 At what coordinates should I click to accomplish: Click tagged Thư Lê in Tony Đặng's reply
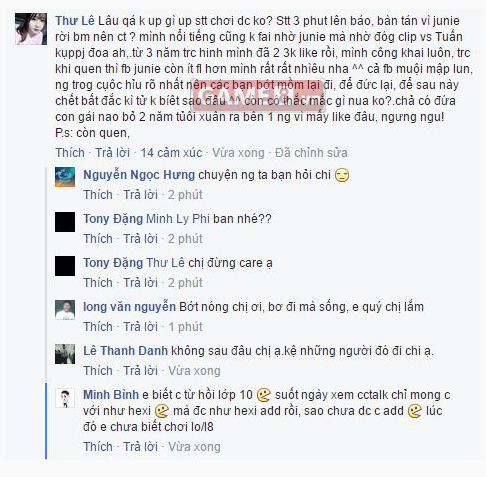pos(165,263)
